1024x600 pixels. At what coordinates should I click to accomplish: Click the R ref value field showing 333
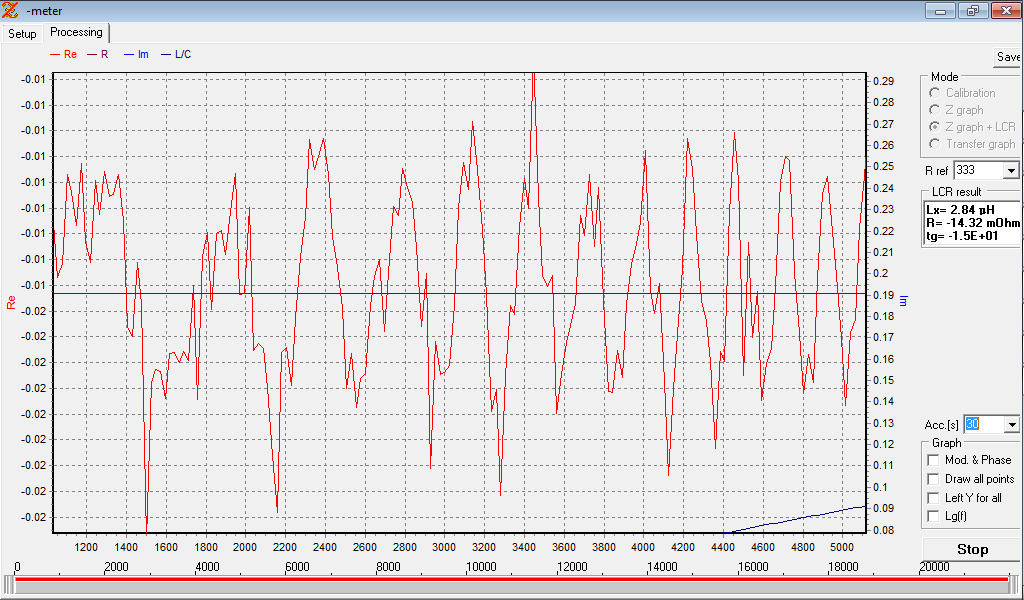click(x=979, y=170)
